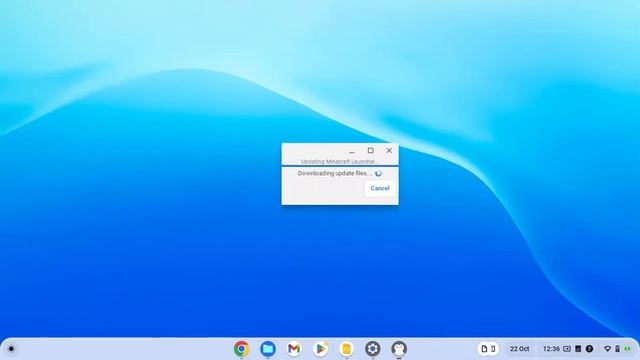Click the help question mark tray icon
640x360 pixels.
click(589, 349)
